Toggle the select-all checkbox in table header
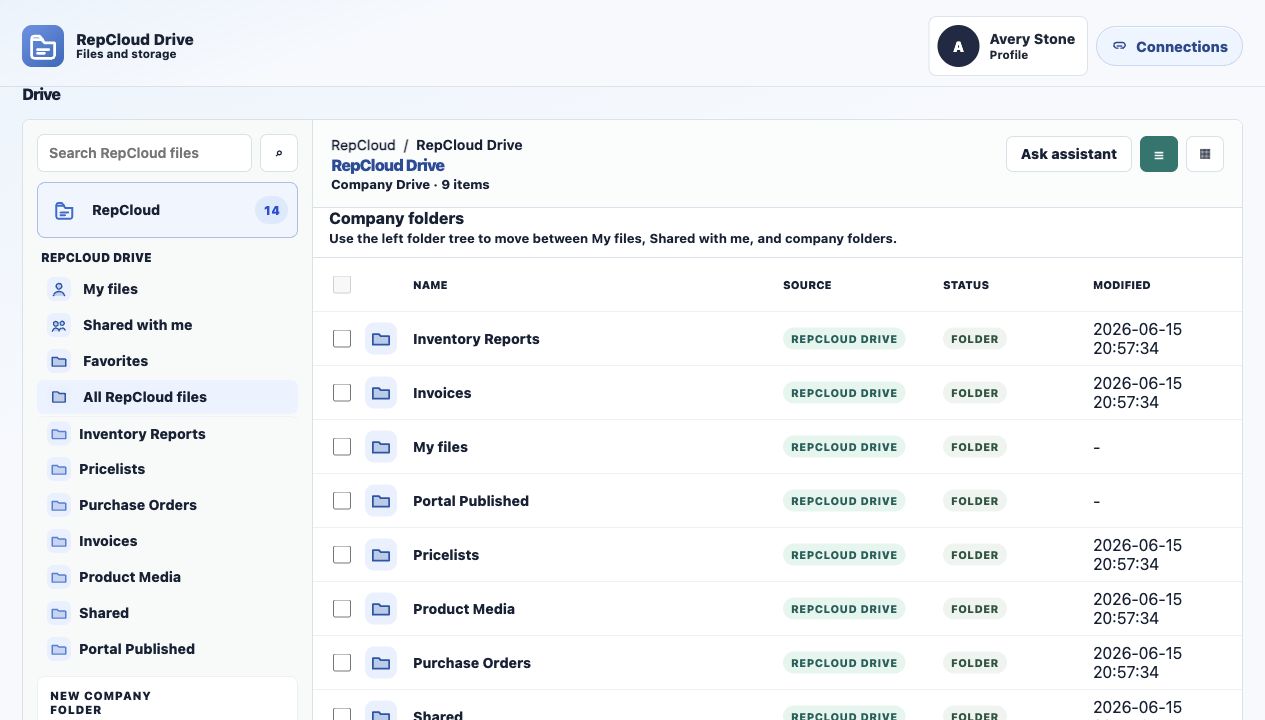 (x=342, y=285)
